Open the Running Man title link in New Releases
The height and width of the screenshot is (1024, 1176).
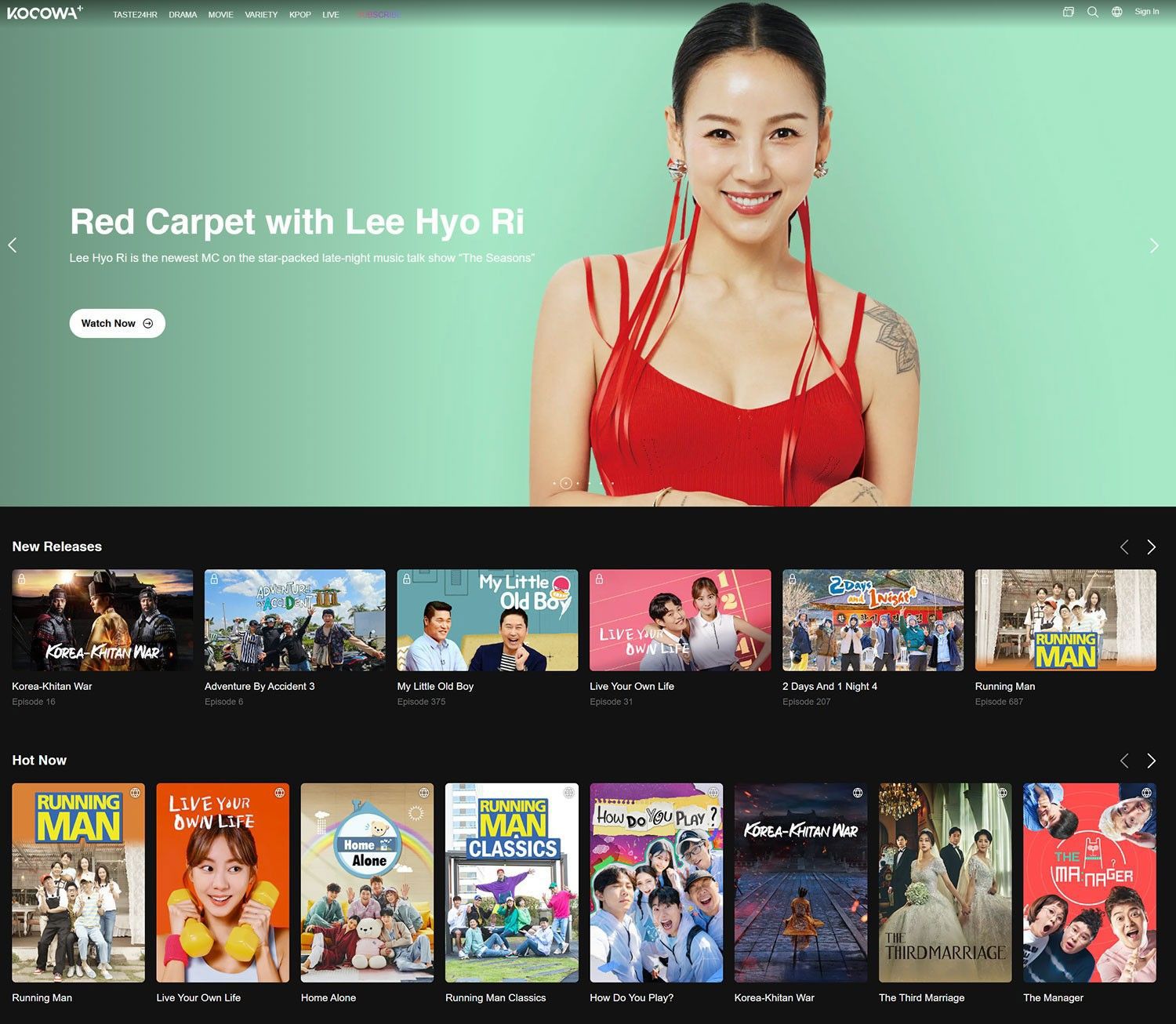pyautogui.click(x=1005, y=686)
